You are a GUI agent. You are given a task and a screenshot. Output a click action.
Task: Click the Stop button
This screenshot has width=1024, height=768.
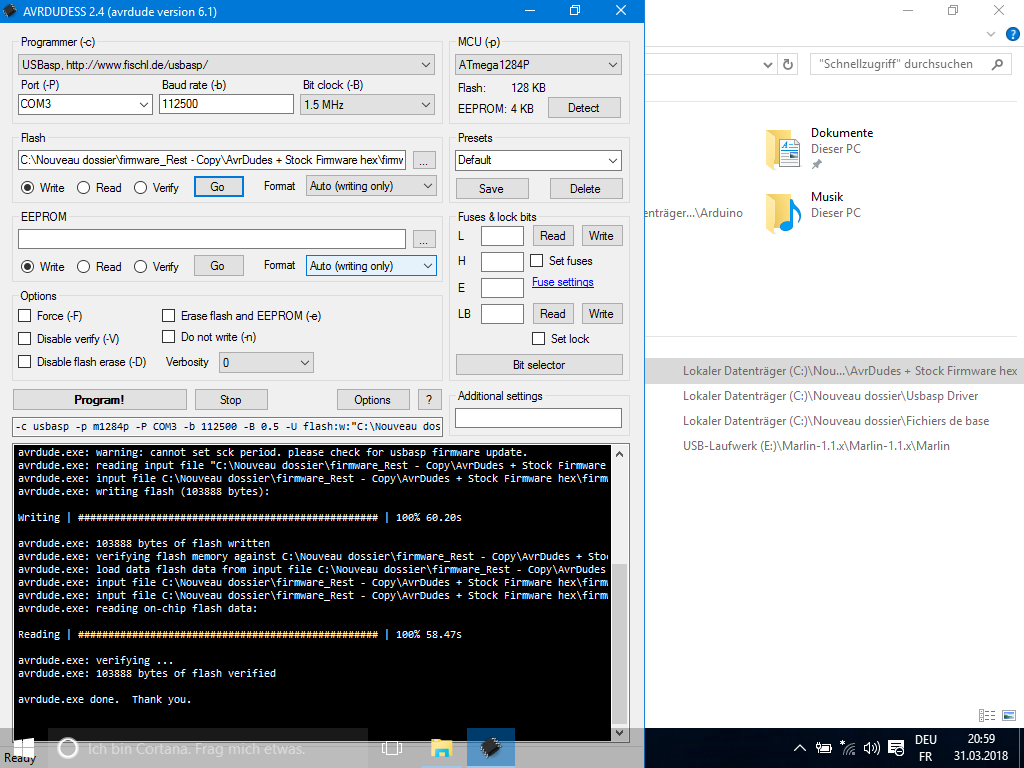click(231, 400)
